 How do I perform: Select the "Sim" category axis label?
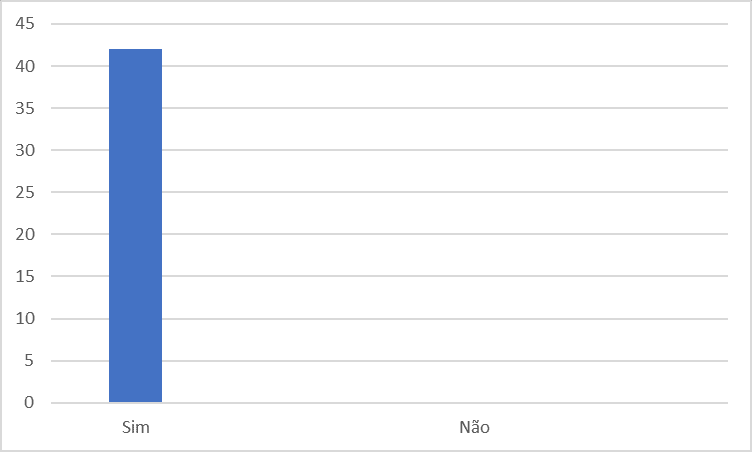[x=135, y=428]
